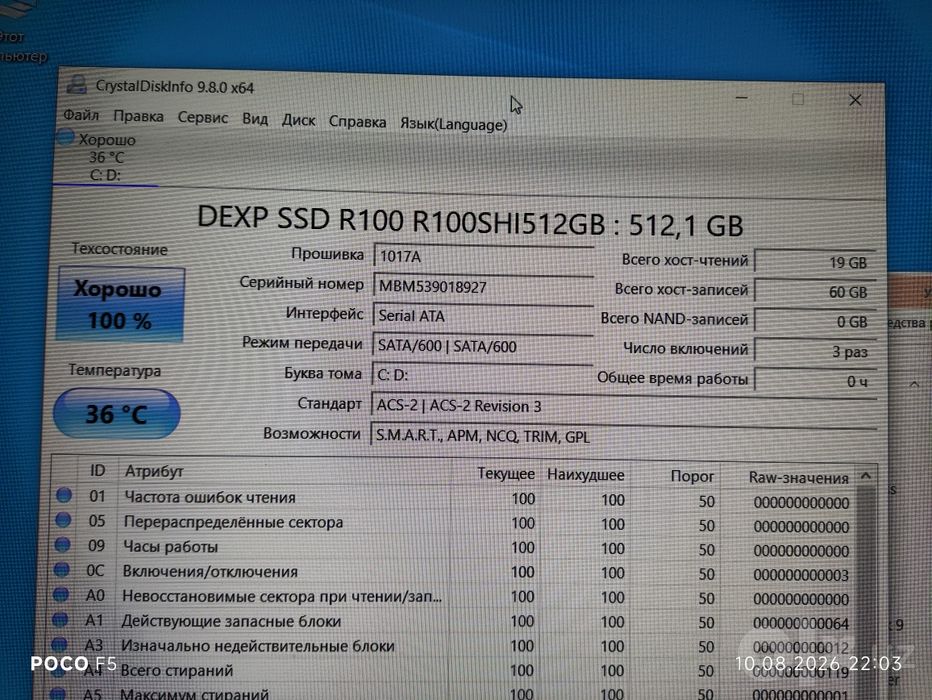Open the Язык(Language) menu
The image size is (932, 700).
point(454,124)
